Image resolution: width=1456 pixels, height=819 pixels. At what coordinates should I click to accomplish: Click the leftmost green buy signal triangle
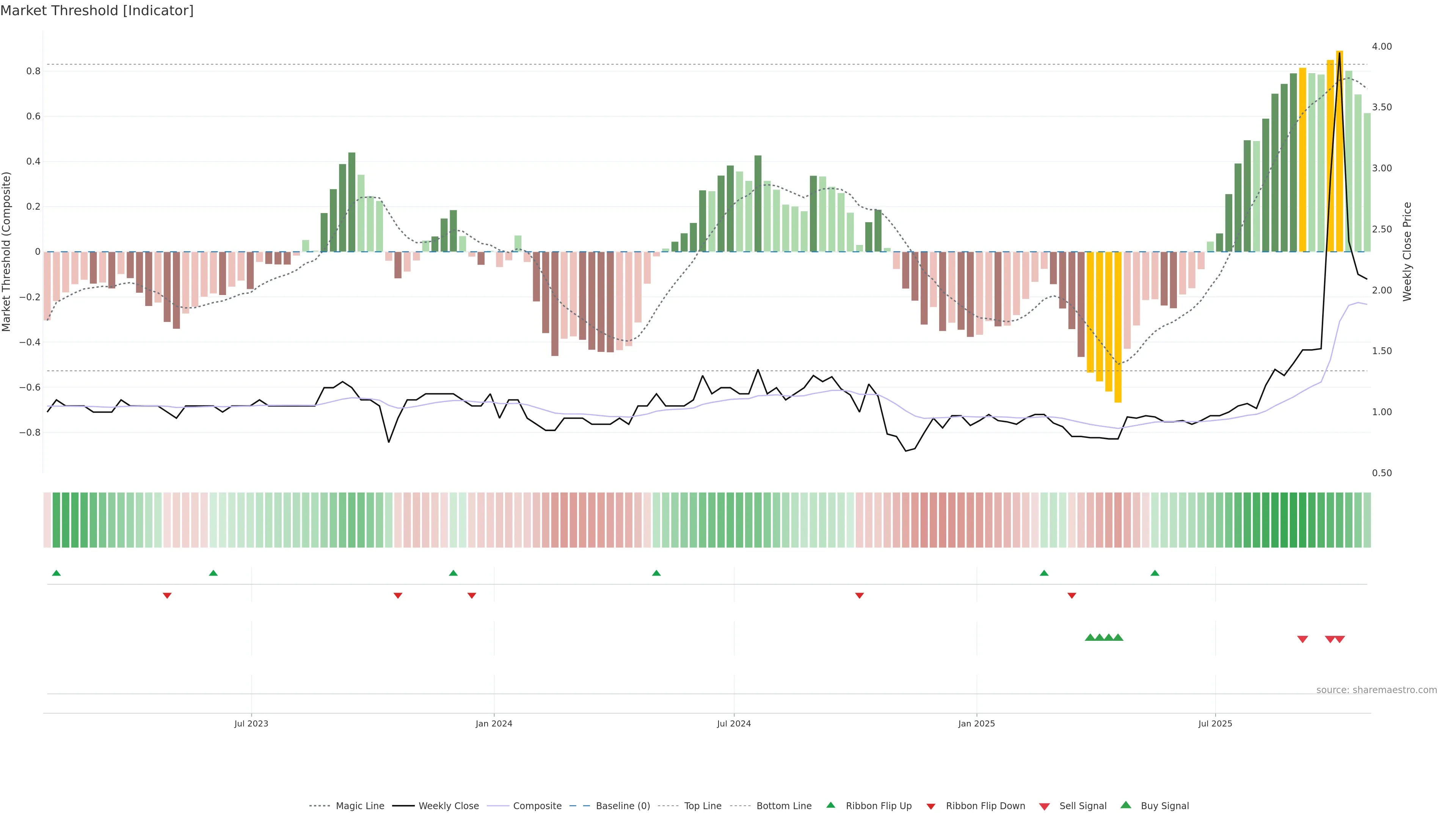1090,637
